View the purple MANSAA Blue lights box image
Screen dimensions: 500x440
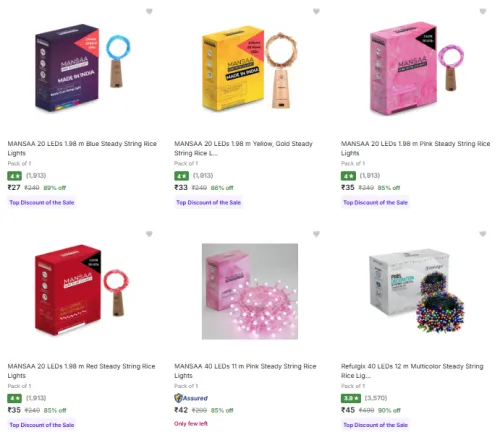(83, 68)
